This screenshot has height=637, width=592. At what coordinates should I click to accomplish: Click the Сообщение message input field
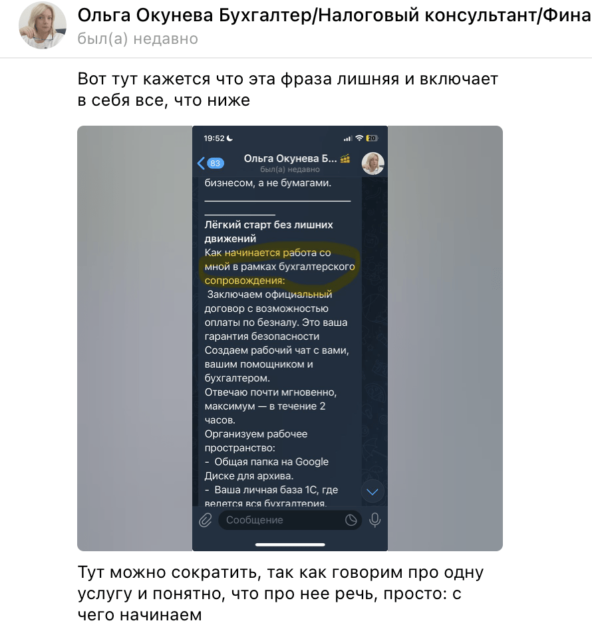click(290, 520)
